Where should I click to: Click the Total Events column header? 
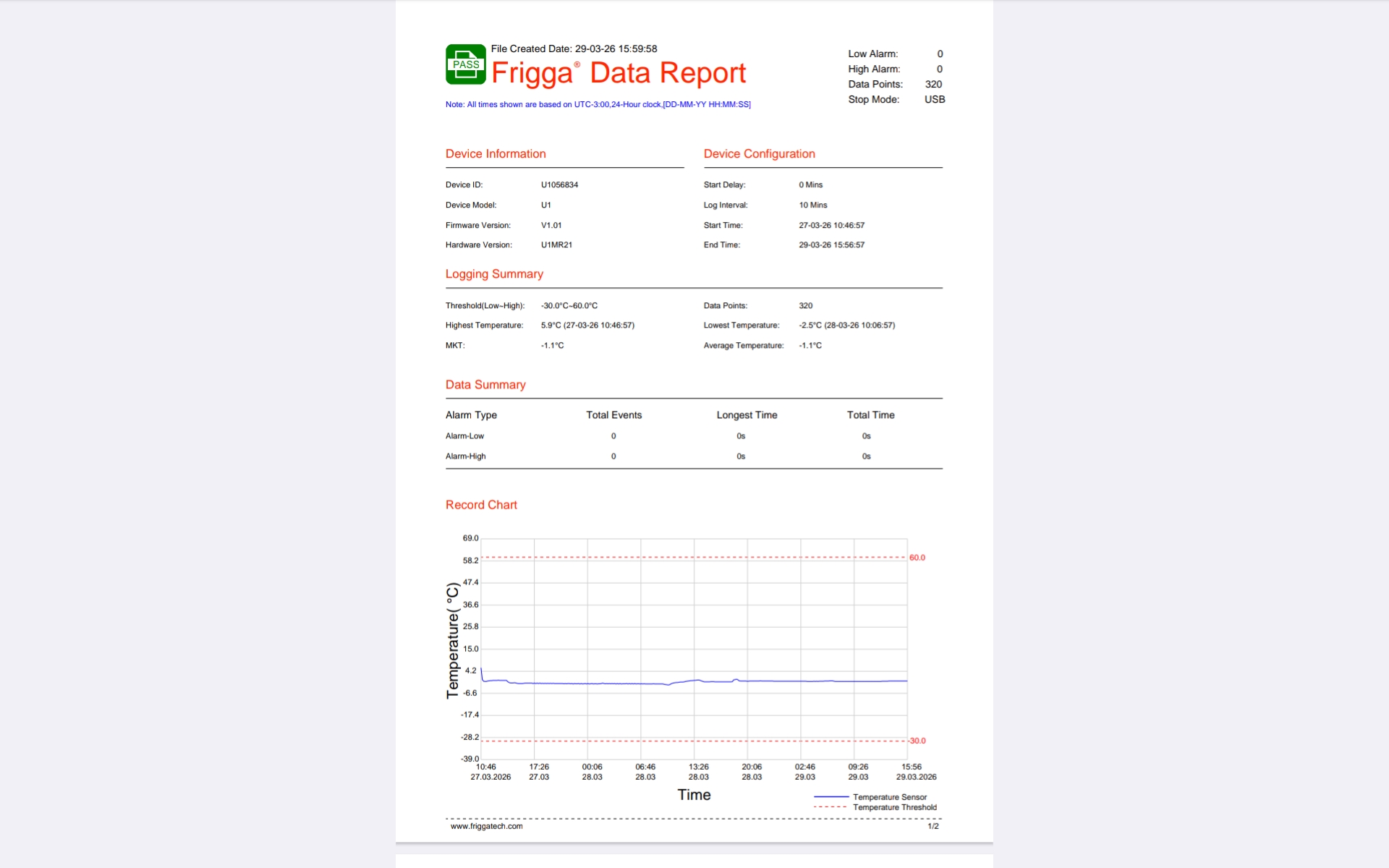(613, 415)
